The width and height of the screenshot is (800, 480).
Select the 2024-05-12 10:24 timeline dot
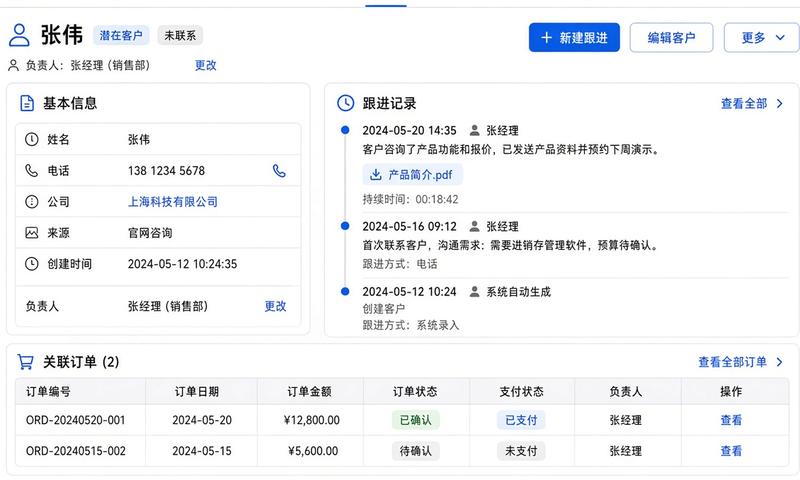pos(345,292)
